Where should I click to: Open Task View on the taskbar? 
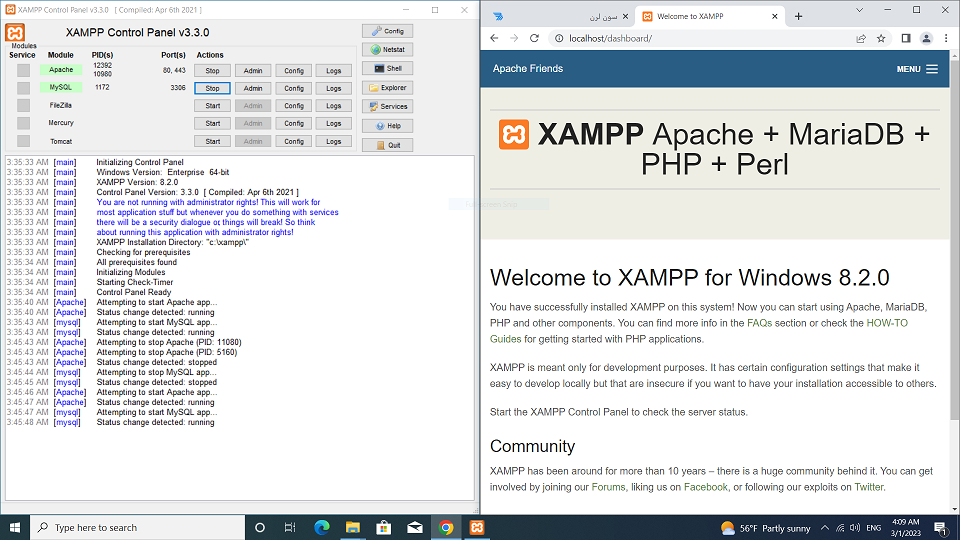[290, 527]
